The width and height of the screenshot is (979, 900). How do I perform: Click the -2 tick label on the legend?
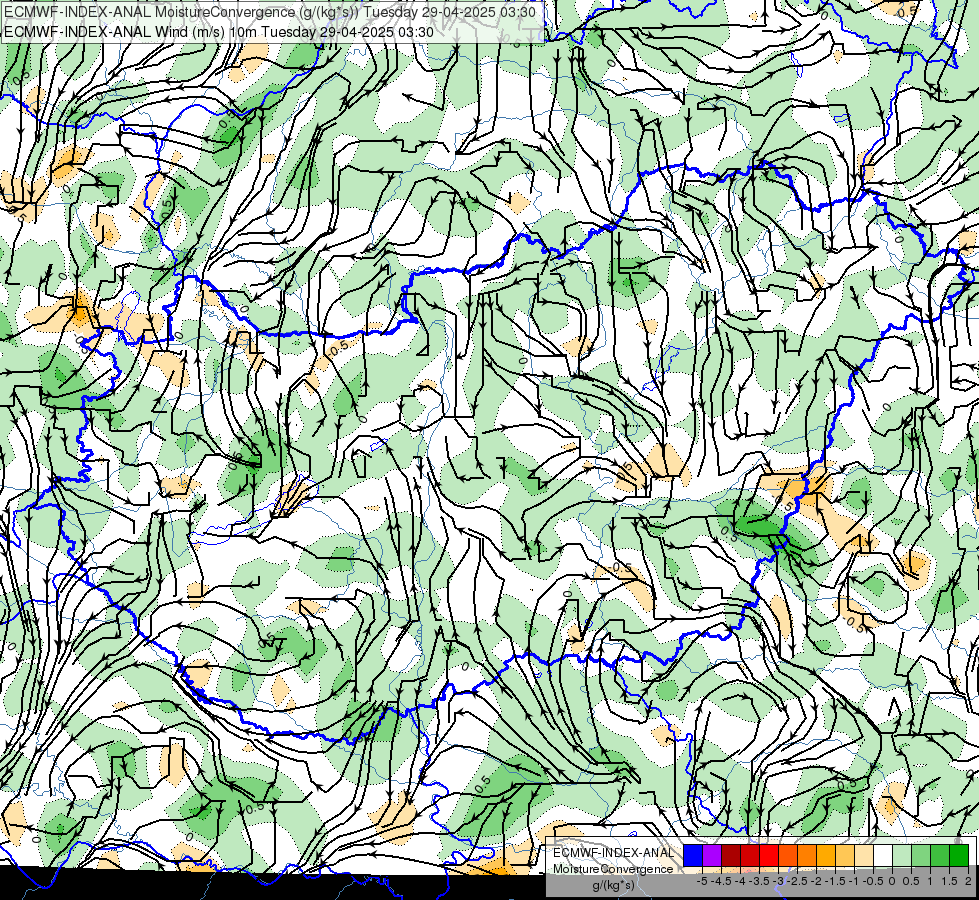tap(816, 881)
